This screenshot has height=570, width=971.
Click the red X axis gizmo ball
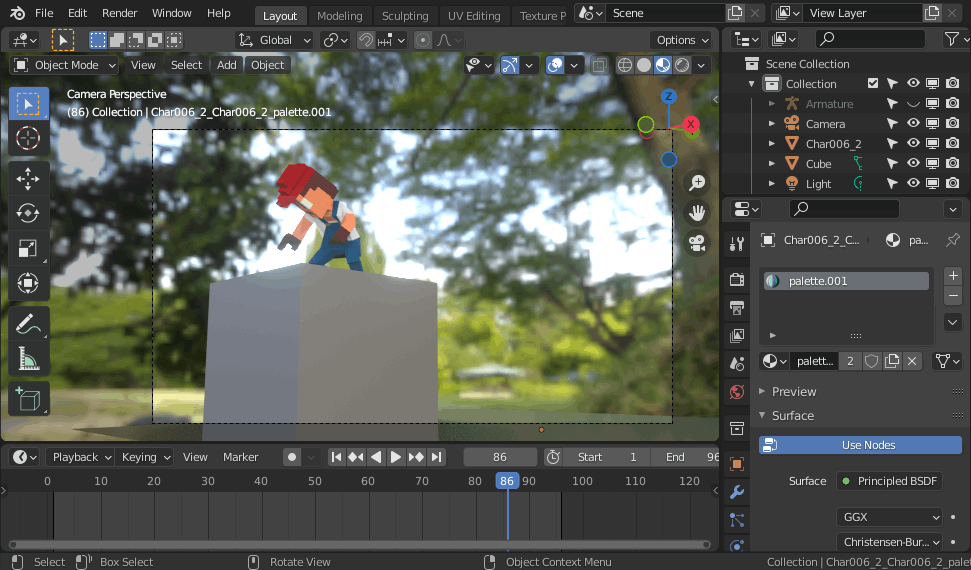(690, 124)
